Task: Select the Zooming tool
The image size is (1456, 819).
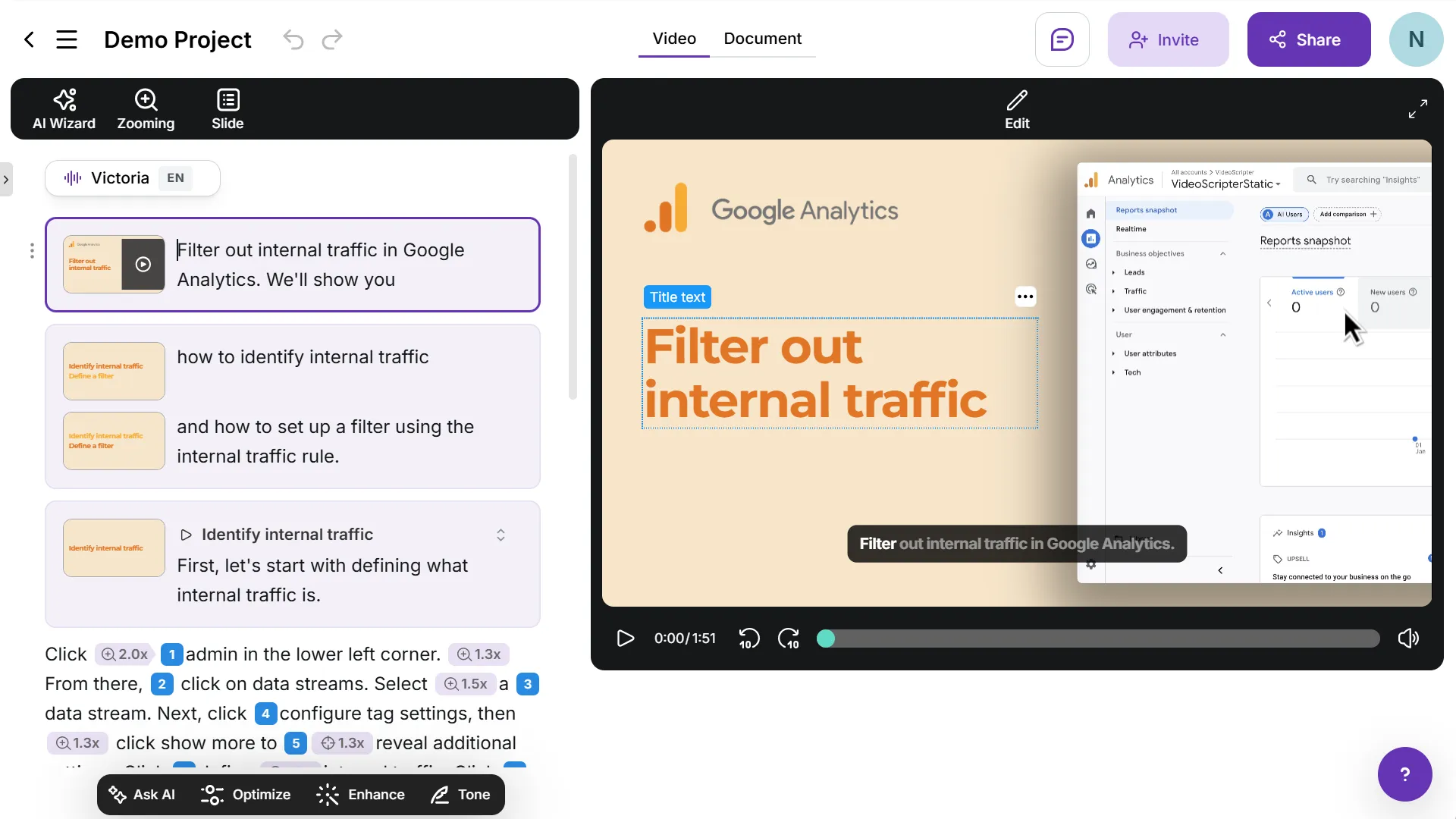Action: tap(146, 109)
